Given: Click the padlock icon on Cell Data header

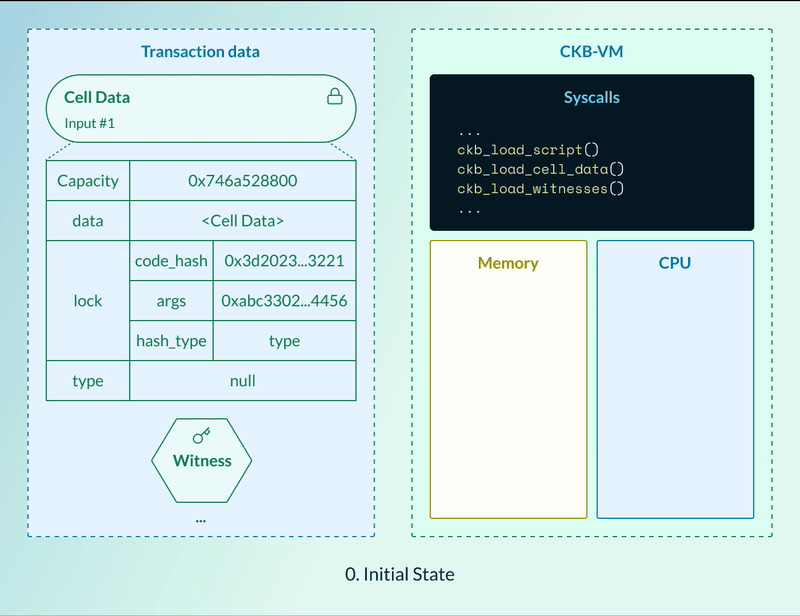Looking at the screenshot, I should [335, 97].
